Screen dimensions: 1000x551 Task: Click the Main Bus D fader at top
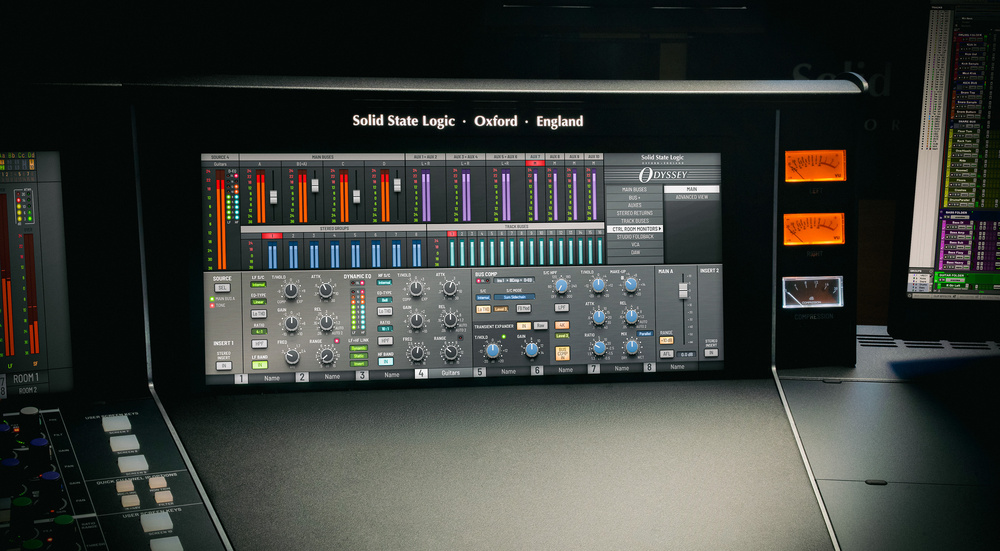coord(397,185)
